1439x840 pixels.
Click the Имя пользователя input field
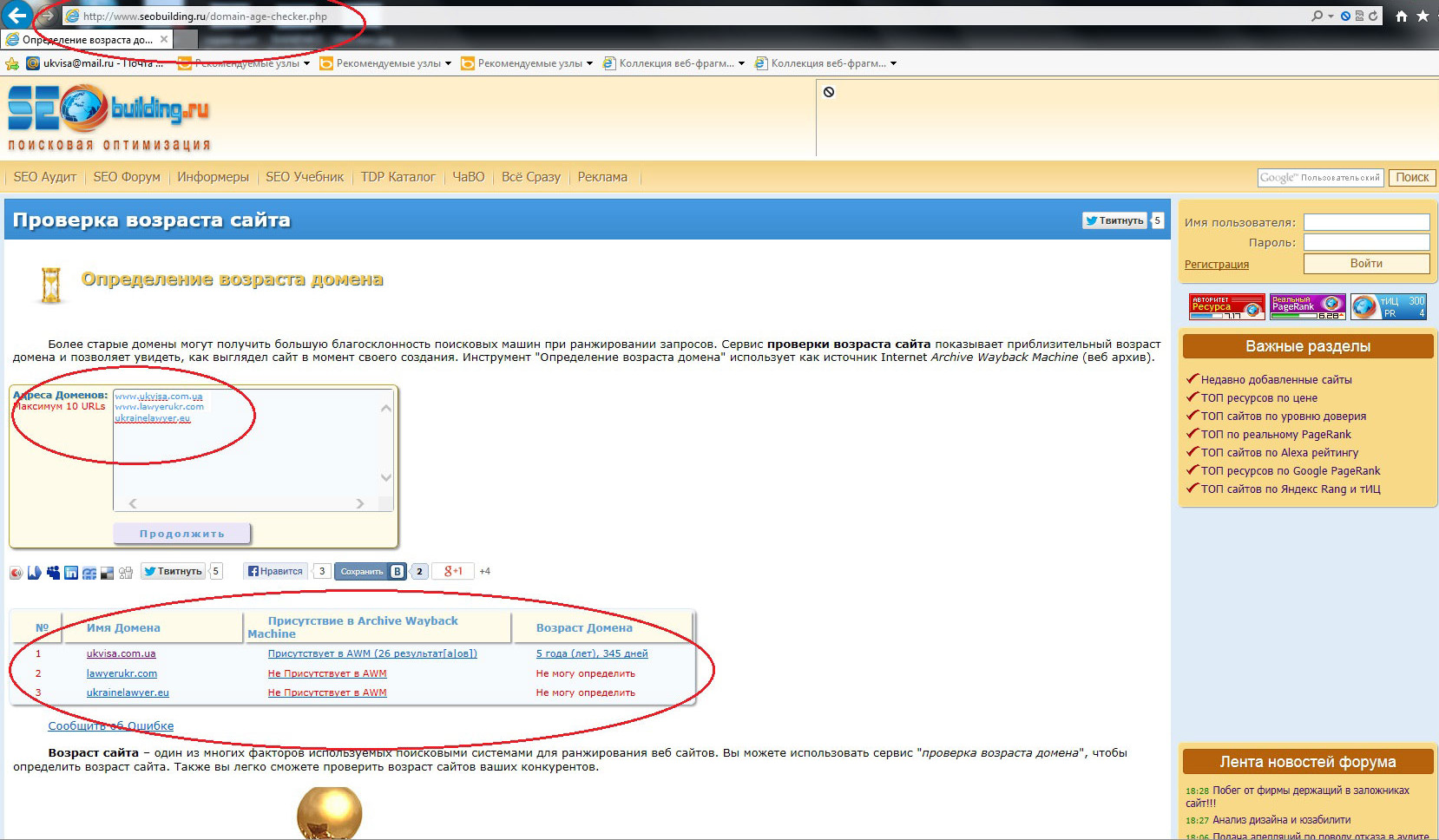(x=1366, y=222)
